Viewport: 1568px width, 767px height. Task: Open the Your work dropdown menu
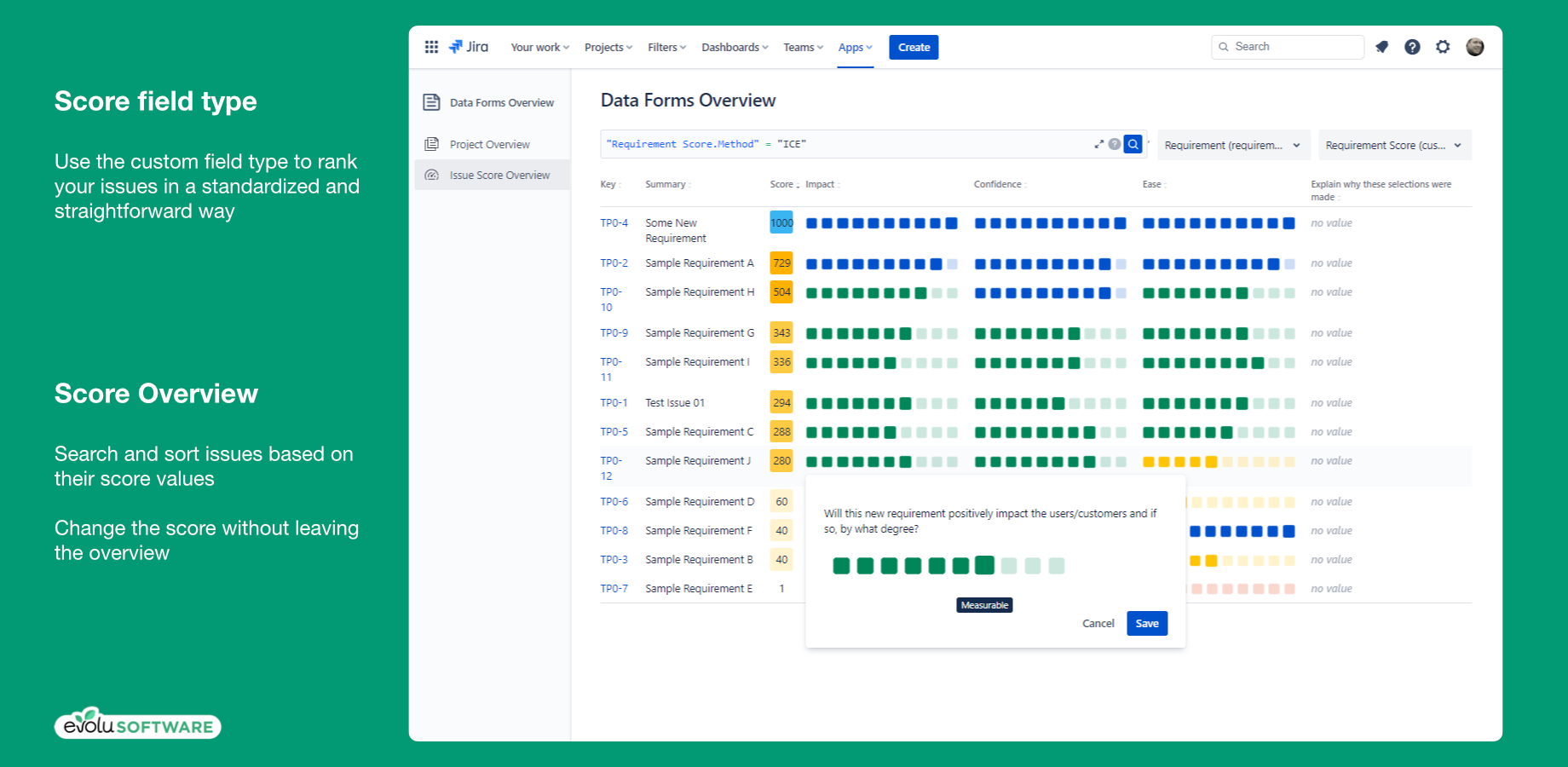(x=539, y=47)
